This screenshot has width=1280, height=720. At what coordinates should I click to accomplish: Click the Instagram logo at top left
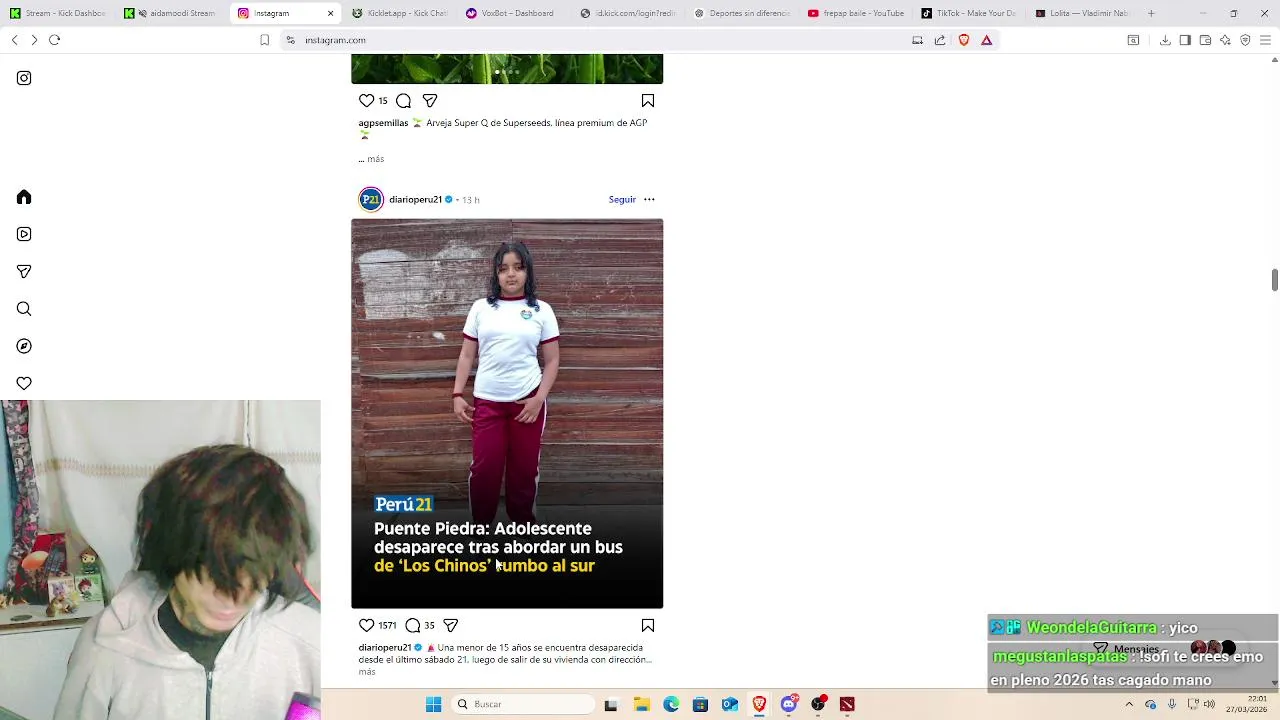point(24,78)
